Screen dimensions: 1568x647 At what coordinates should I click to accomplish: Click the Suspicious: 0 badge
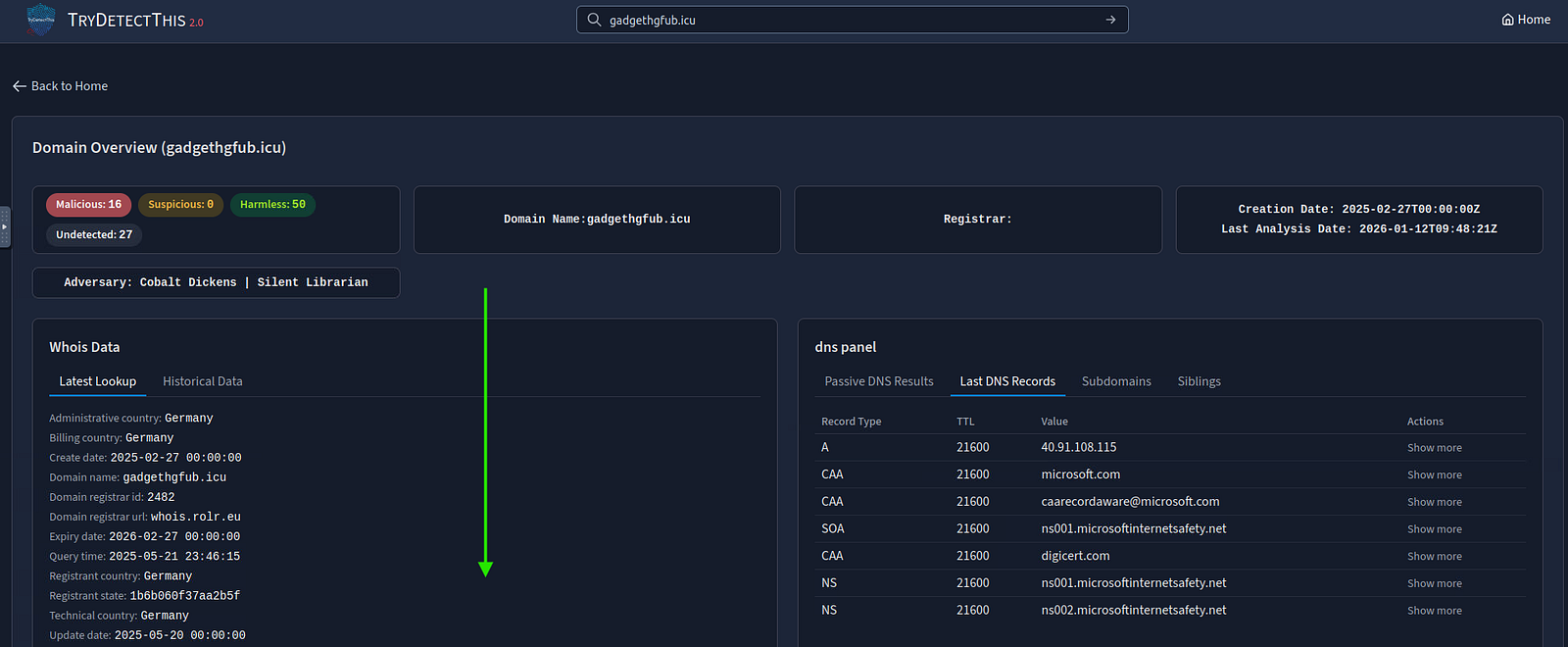180,205
